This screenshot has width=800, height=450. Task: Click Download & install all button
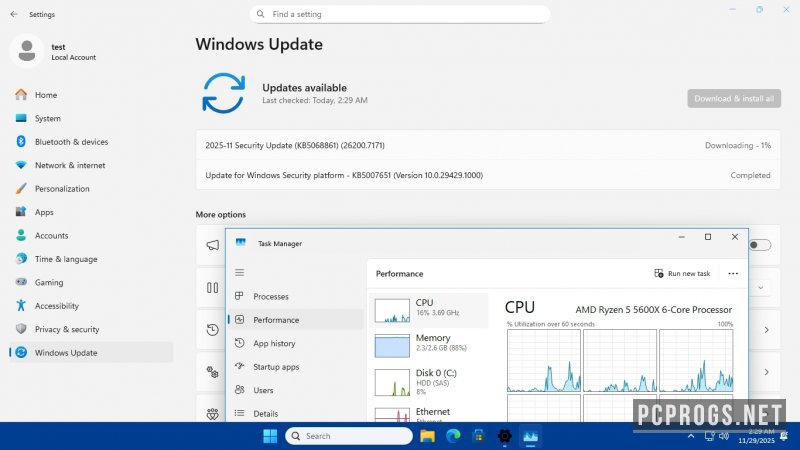734,98
